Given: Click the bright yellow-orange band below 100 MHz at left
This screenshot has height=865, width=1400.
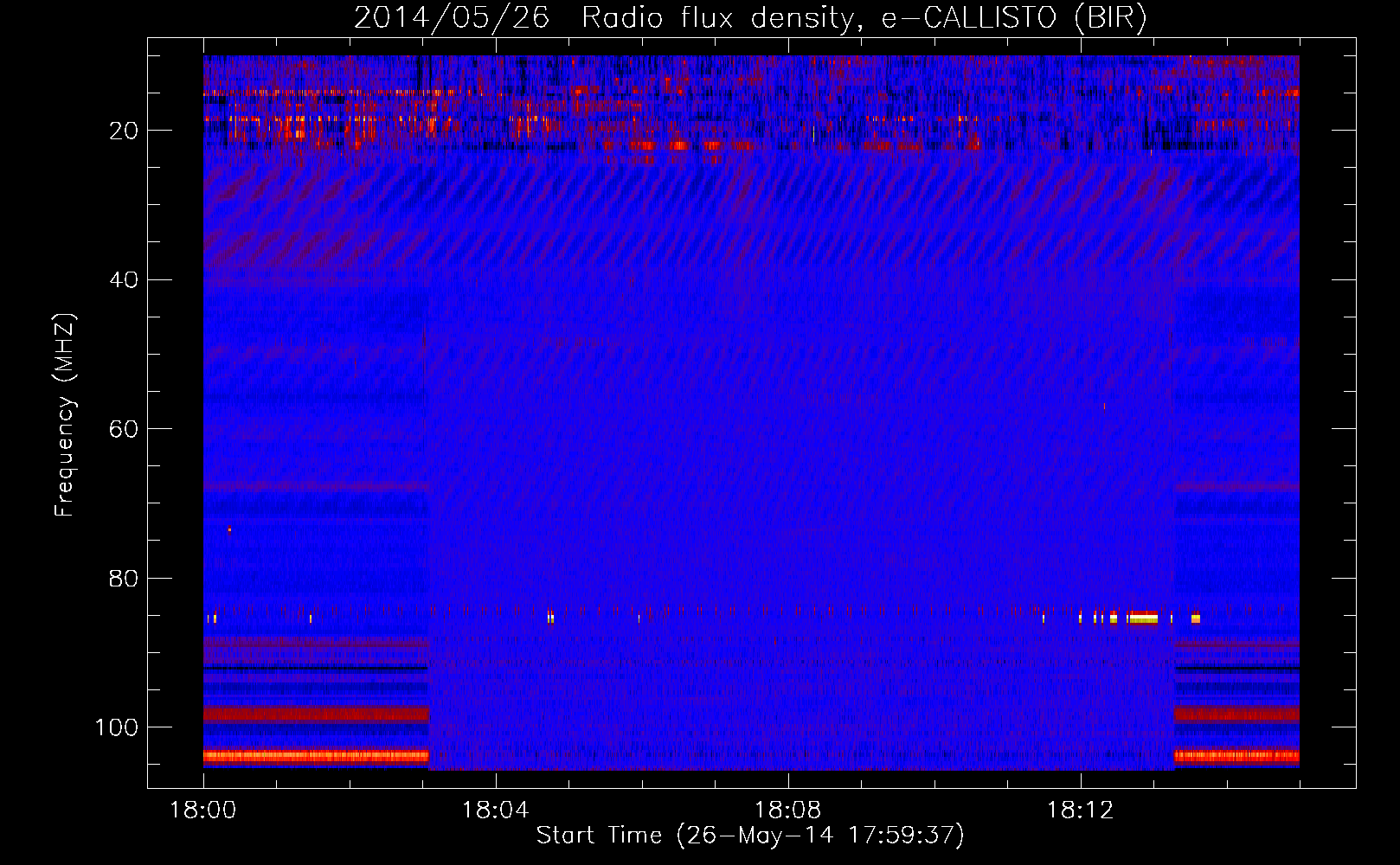Looking at the screenshot, I should [x=316, y=756].
